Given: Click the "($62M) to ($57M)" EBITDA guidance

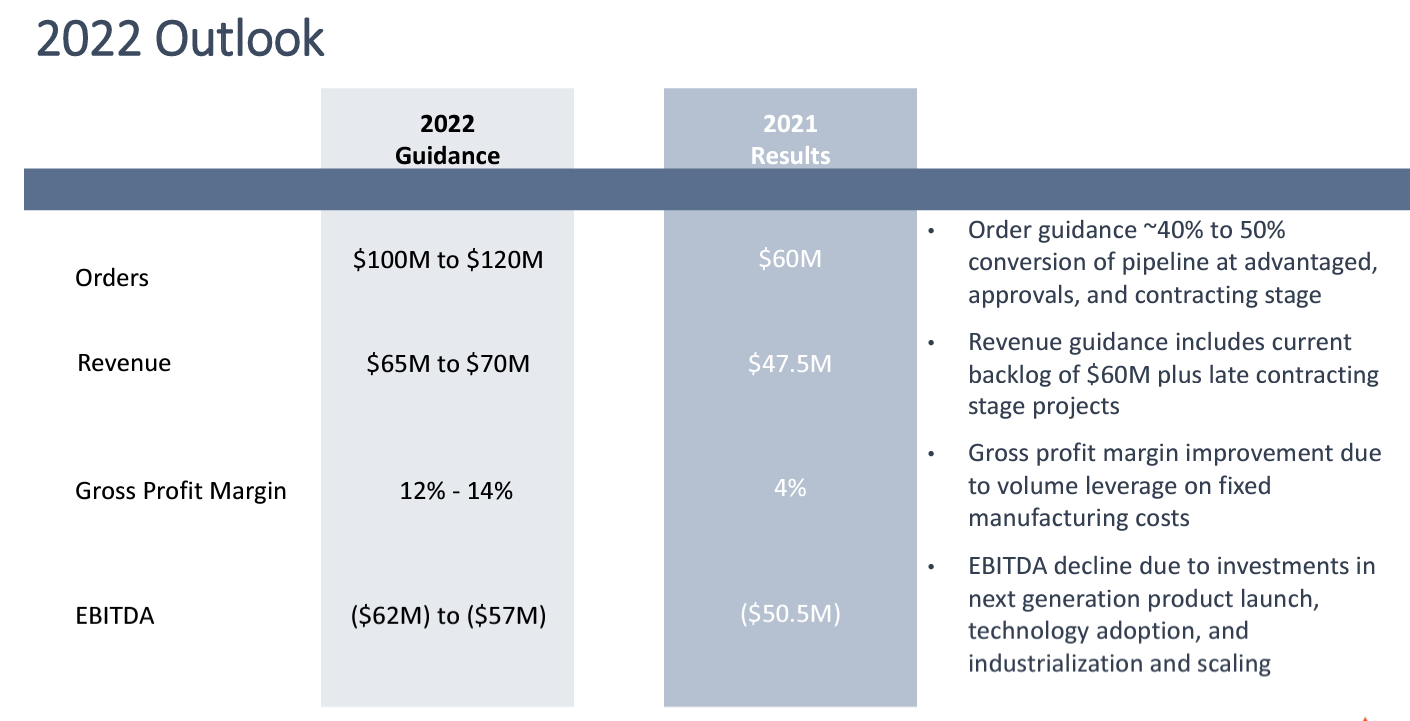Looking at the screenshot, I should click(448, 616).
